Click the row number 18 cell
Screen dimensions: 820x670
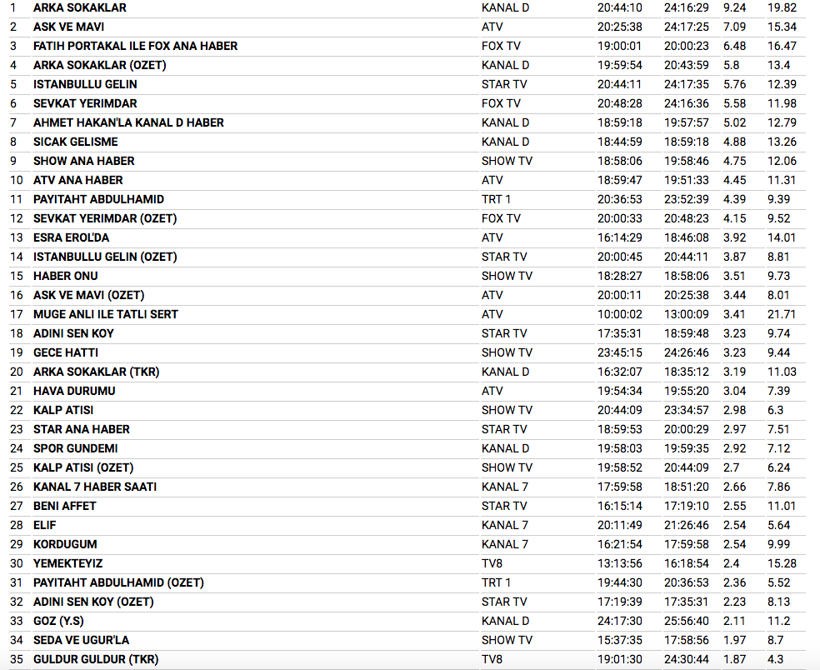(x=15, y=333)
